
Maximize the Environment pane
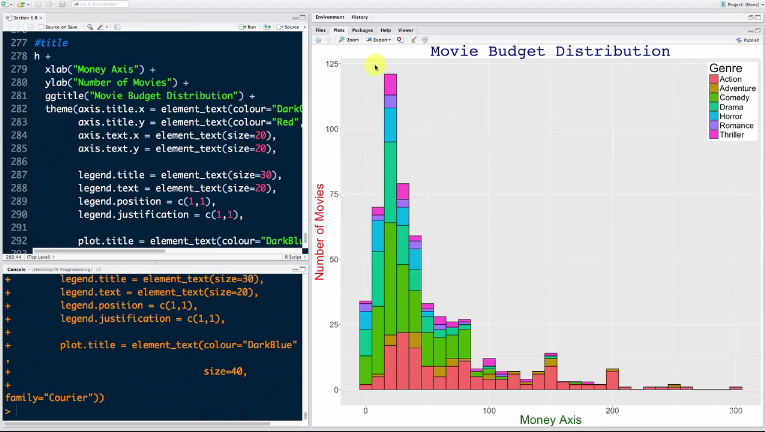point(758,17)
